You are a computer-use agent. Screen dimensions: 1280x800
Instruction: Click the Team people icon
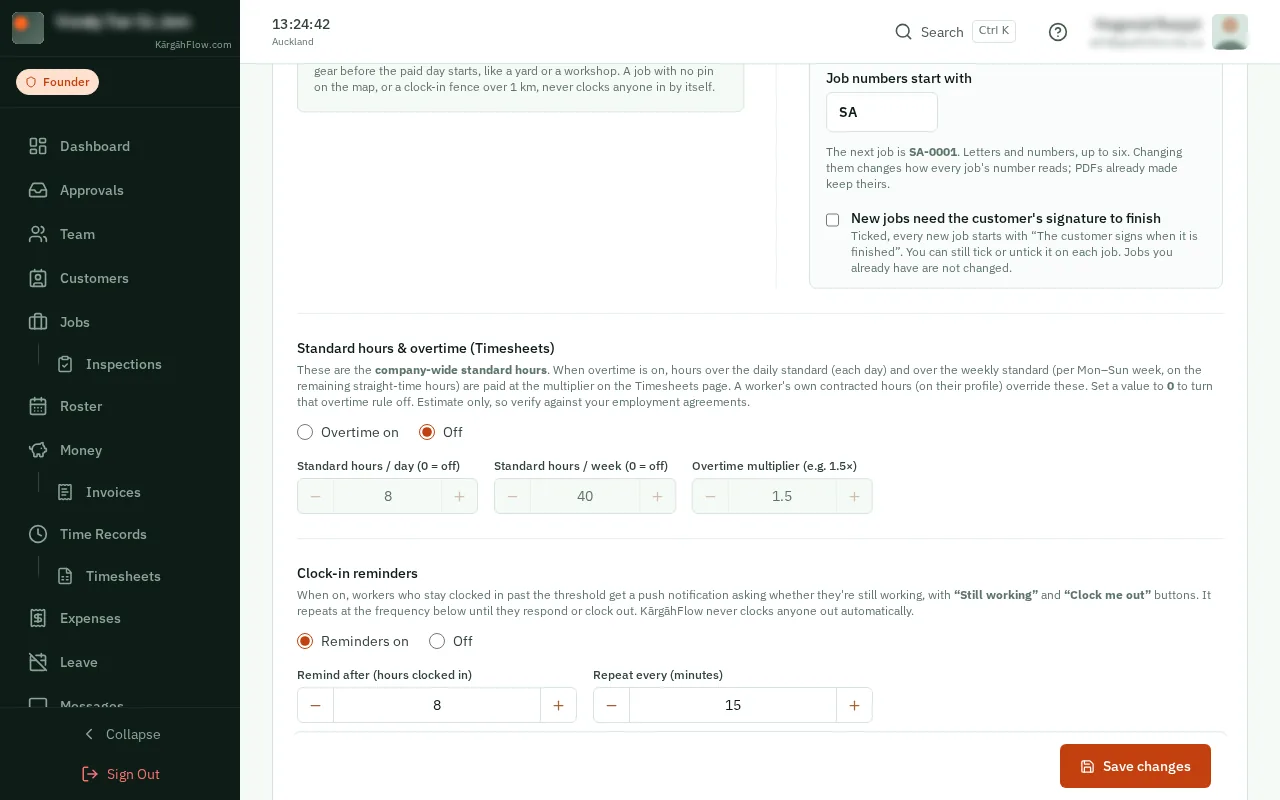pos(38,234)
